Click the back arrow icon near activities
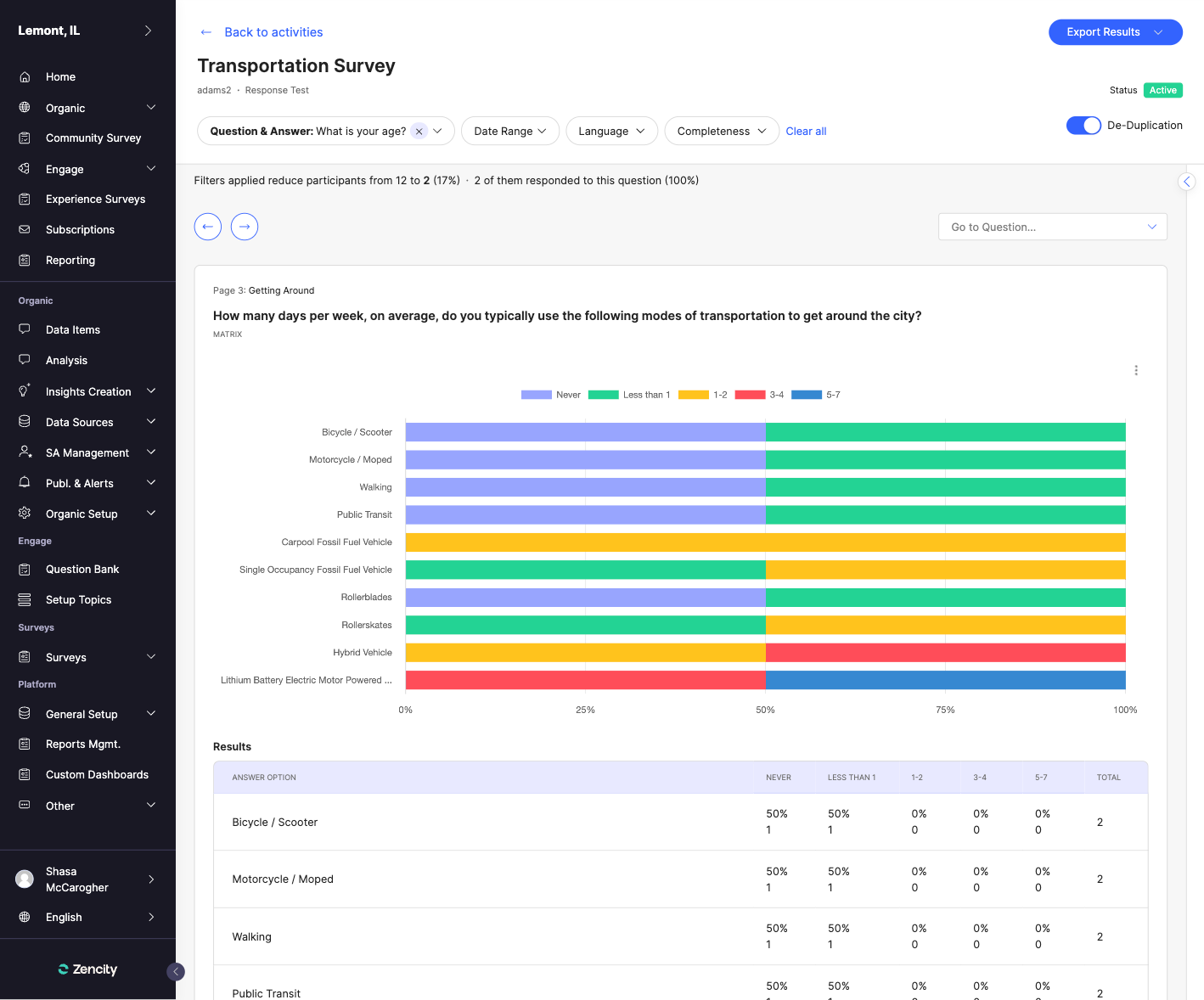Screen dimensions: 1204x1000 coord(205,32)
